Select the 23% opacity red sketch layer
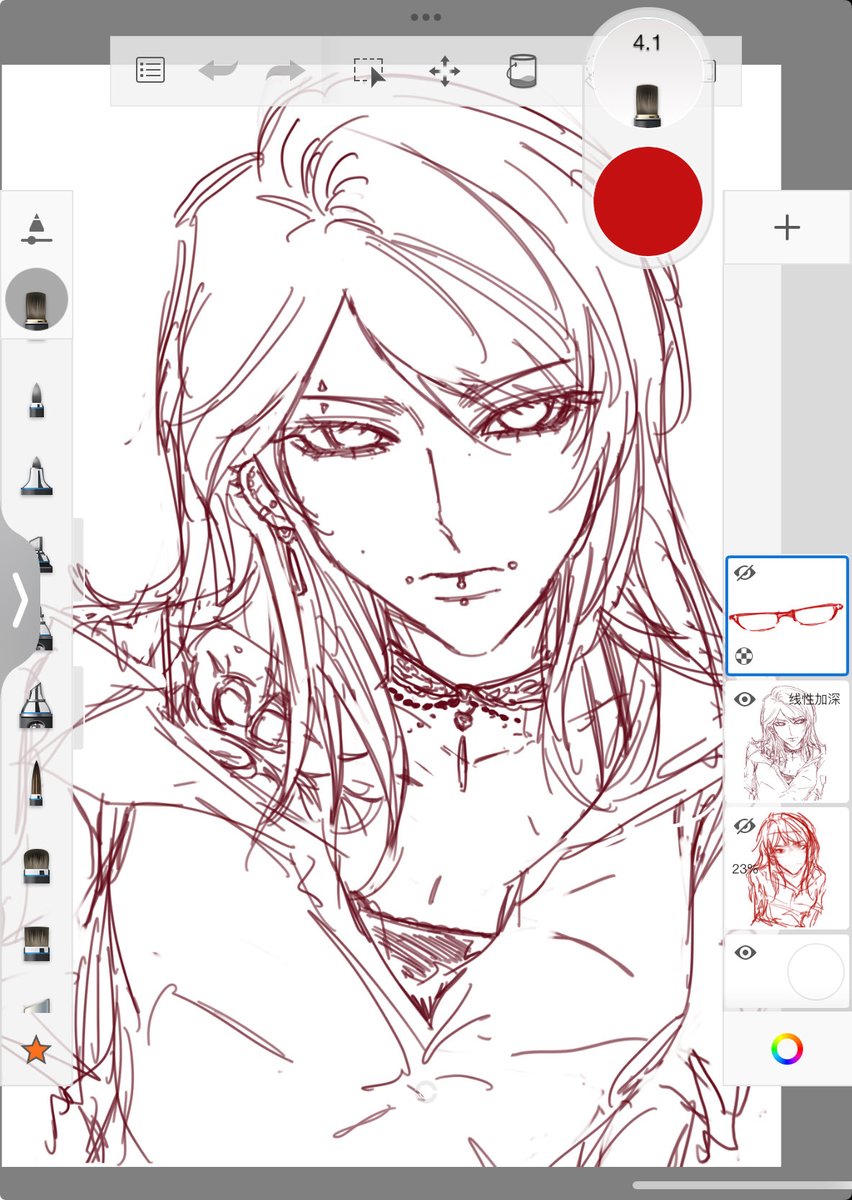The height and width of the screenshot is (1200, 852). pyautogui.click(x=786, y=870)
